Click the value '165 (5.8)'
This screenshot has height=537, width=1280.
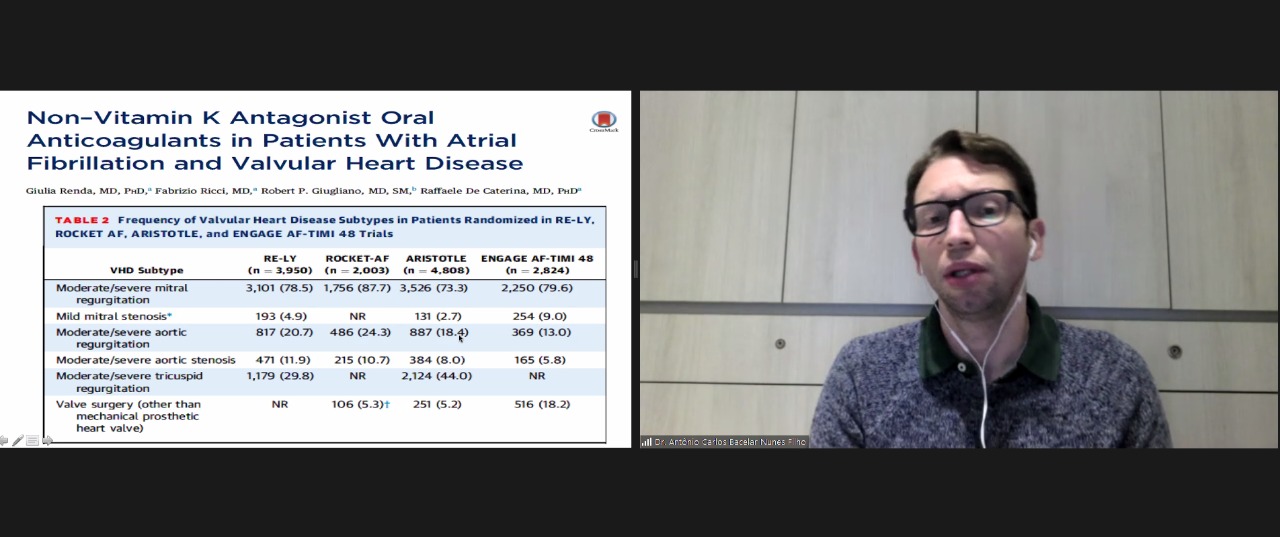(x=537, y=360)
